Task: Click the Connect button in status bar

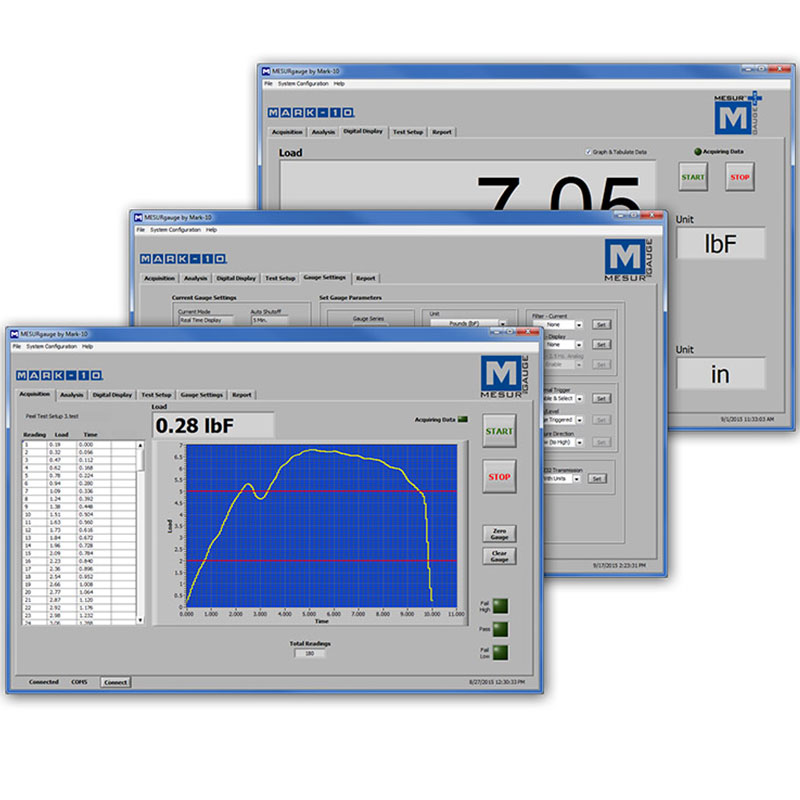Action: point(115,682)
